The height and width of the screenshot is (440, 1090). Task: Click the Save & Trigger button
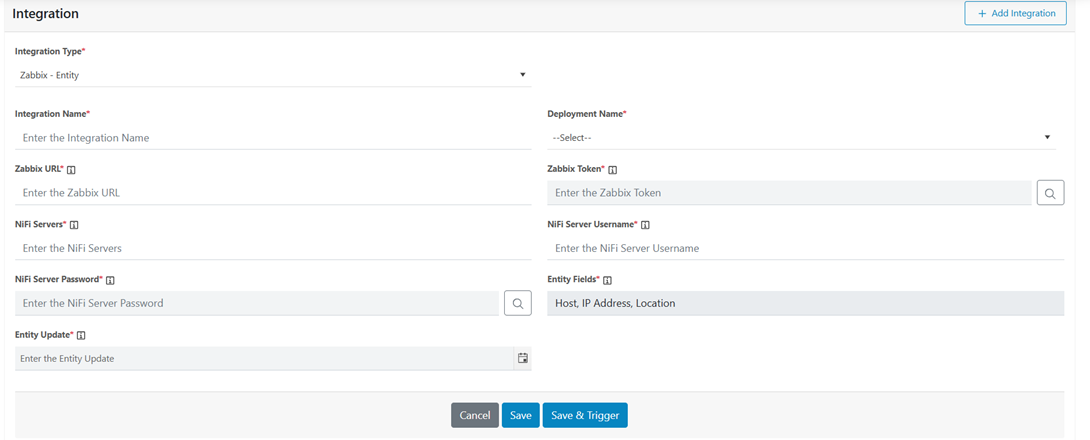[x=585, y=415]
